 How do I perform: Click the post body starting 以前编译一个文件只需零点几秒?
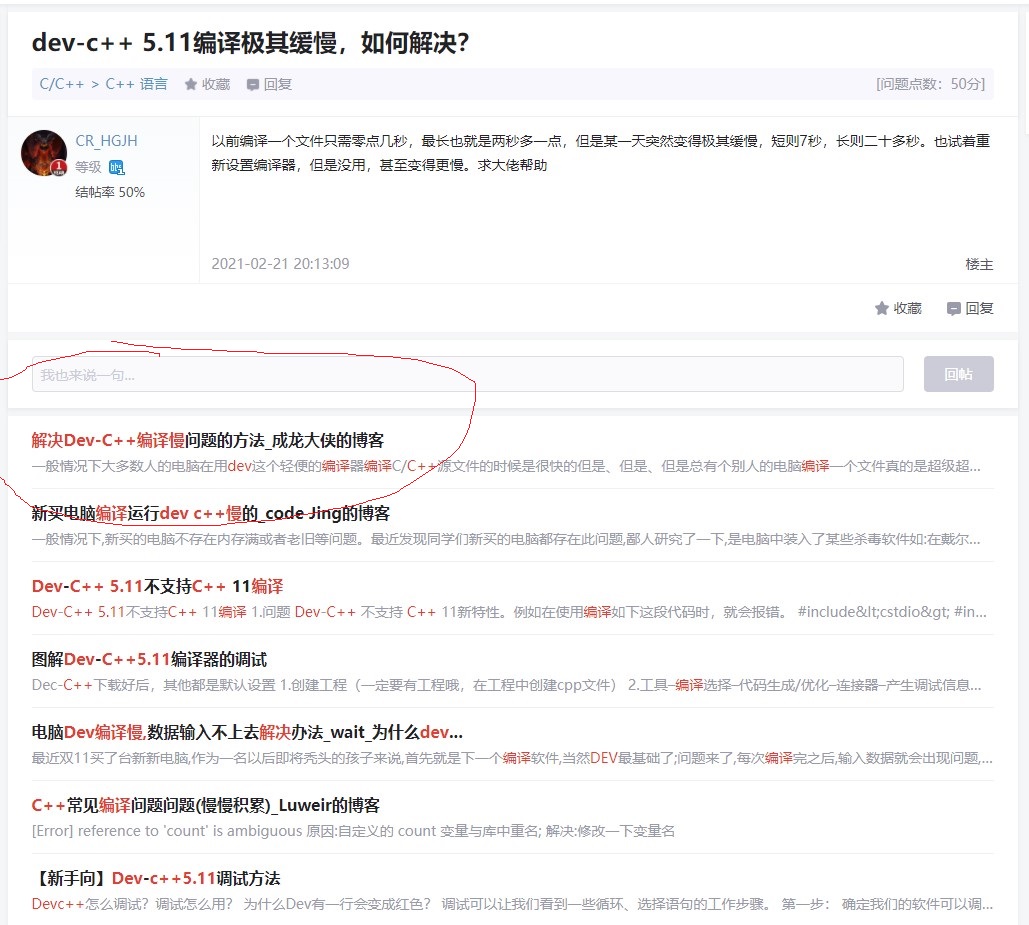click(x=600, y=153)
